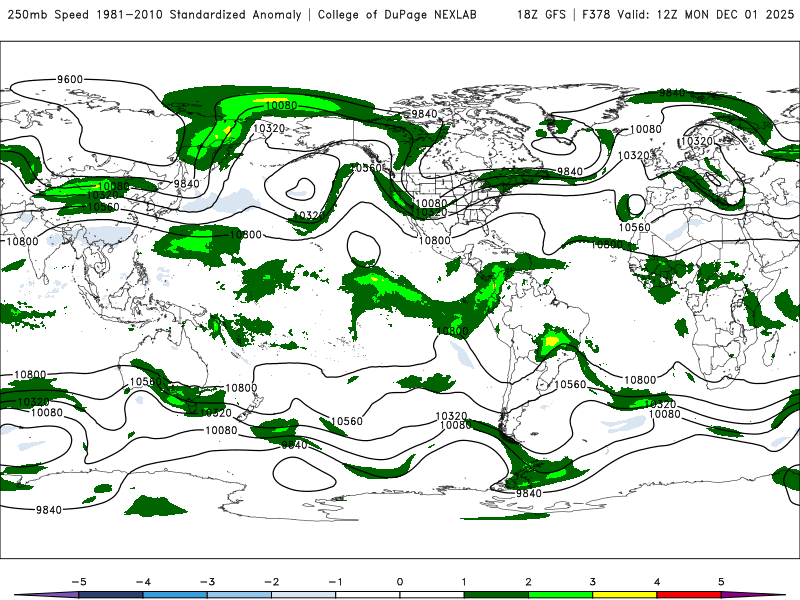The height and width of the screenshot is (600, 800).
Task: Click the yellow colorbar segment
Action: (624, 595)
